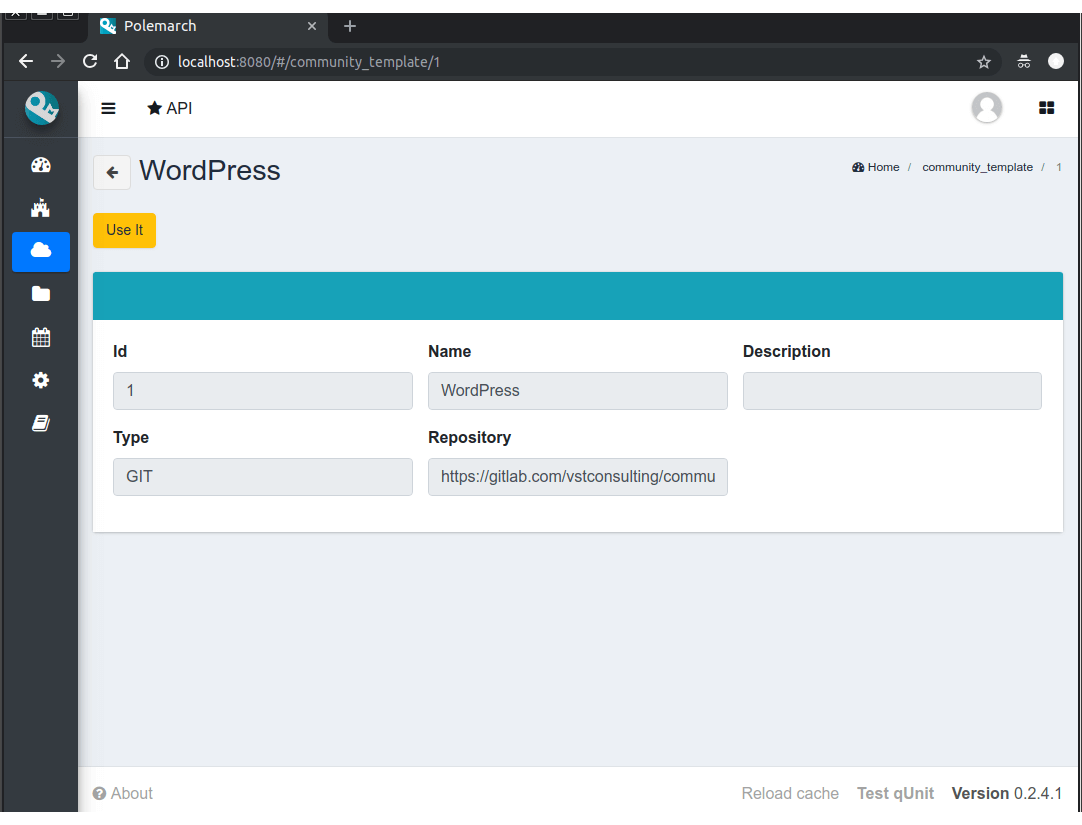Go back using the arrow beside WordPress
Viewport: 1082px width, 825px height.
coord(112,172)
